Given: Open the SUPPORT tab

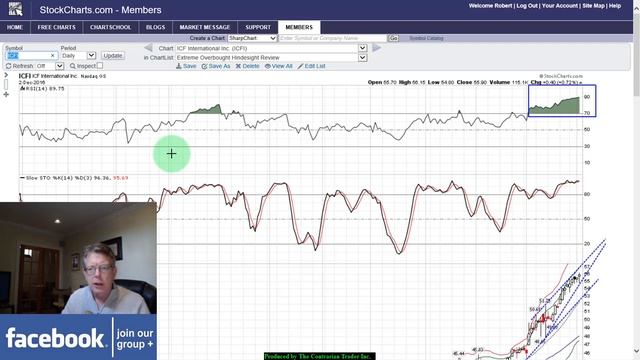Looking at the screenshot, I should click(258, 27).
